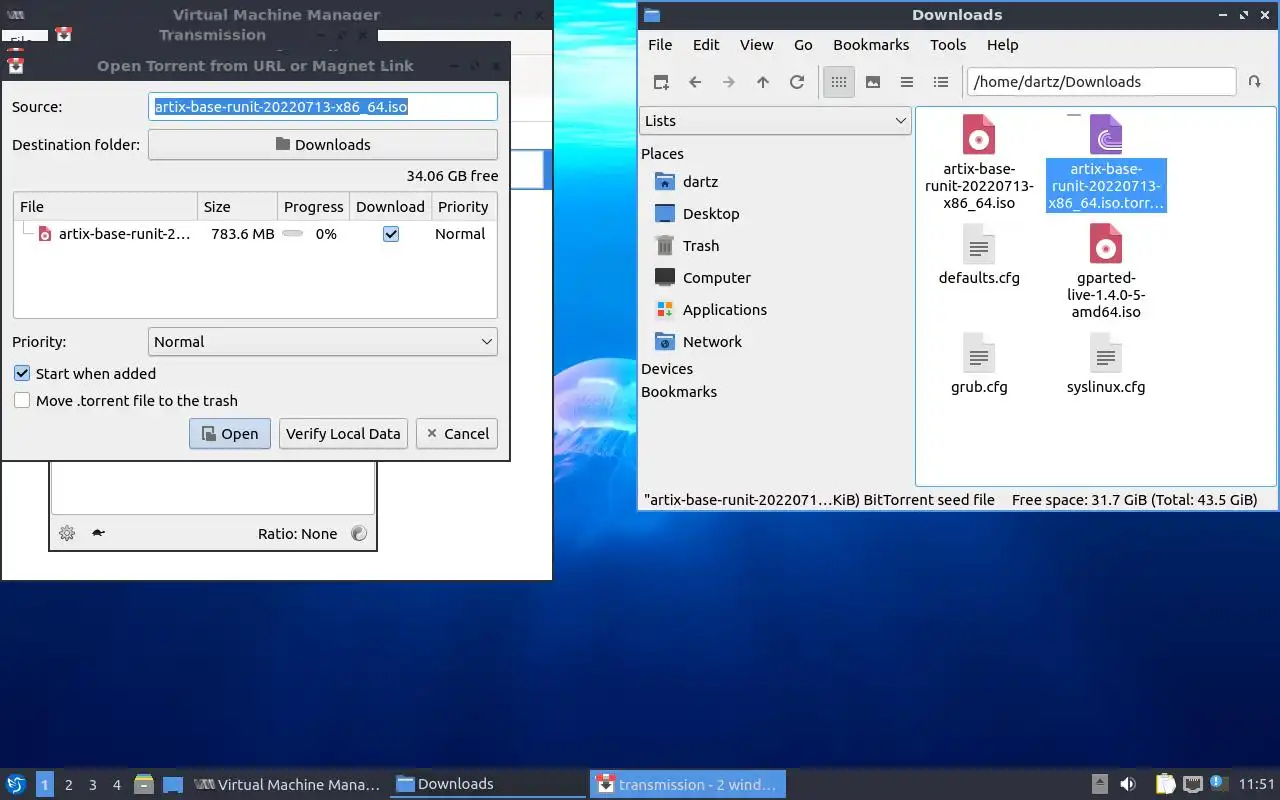Select the artix-base-runit torrent file
1280x800 pixels.
tap(1106, 162)
